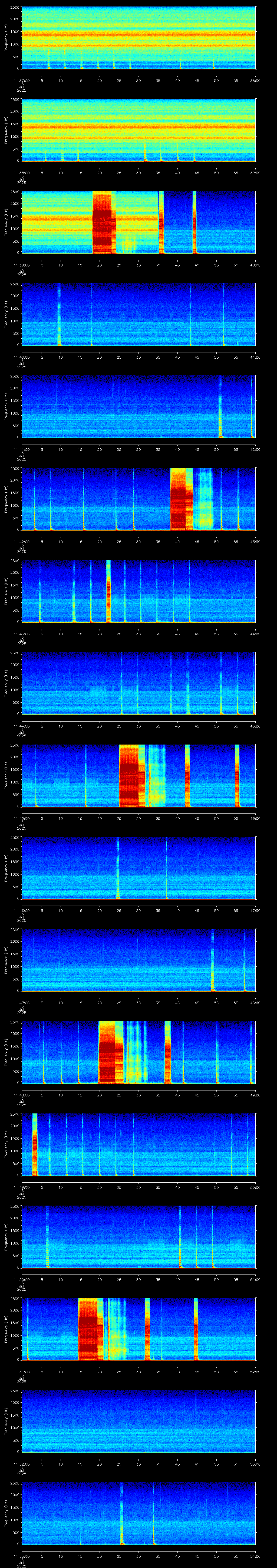Select the red spike in the 11:43 spectrogram
This screenshot has height=1568, width=277.
(108, 590)
